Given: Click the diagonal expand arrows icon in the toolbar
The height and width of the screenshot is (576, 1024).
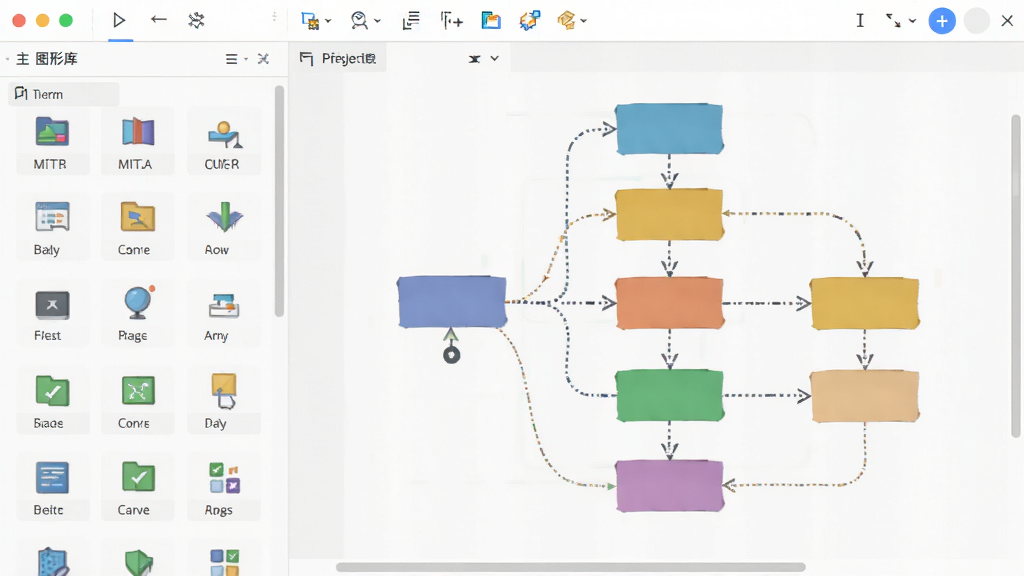Looking at the screenshot, I should (893, 21).
